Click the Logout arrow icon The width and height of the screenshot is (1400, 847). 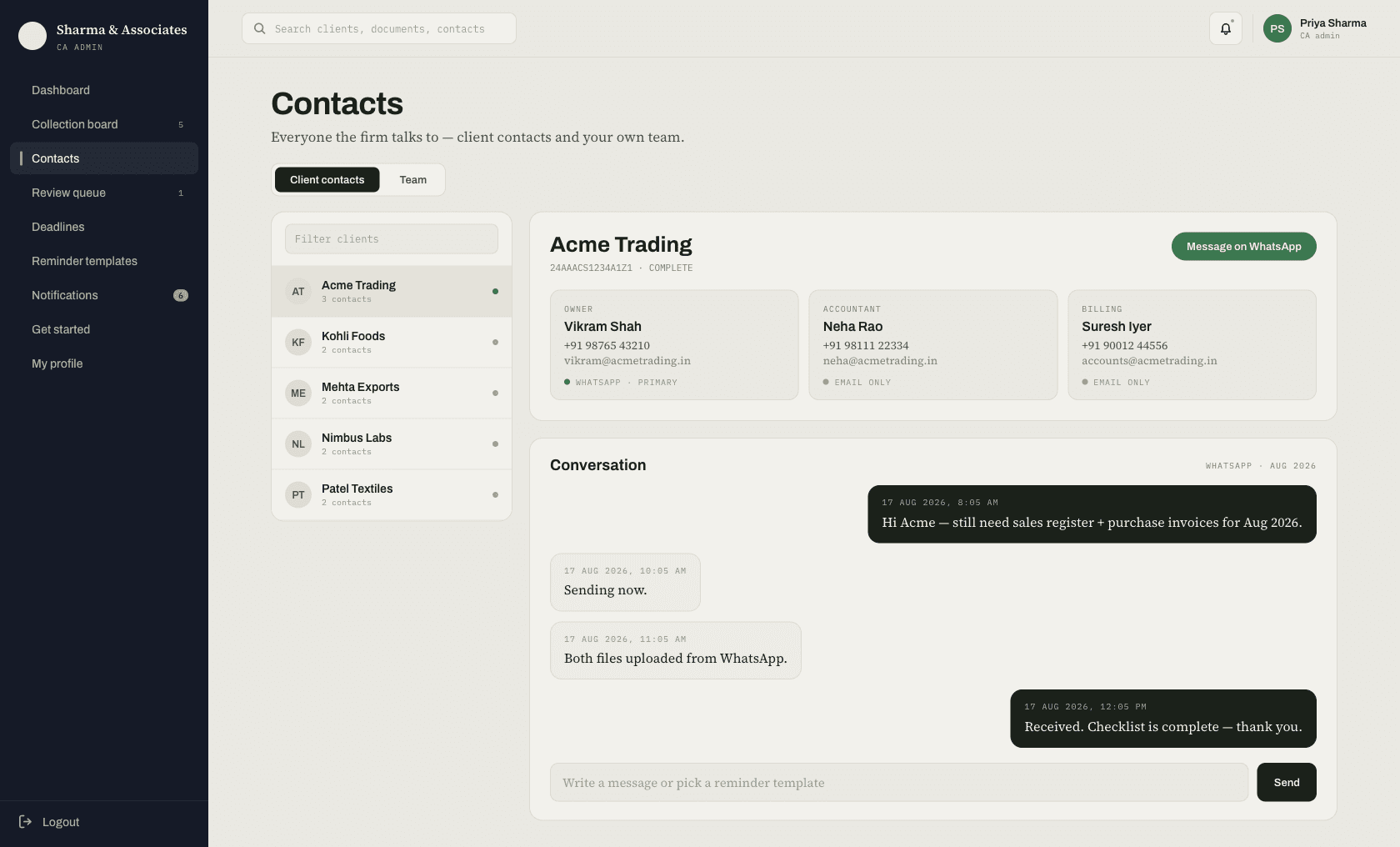(26, 822)
